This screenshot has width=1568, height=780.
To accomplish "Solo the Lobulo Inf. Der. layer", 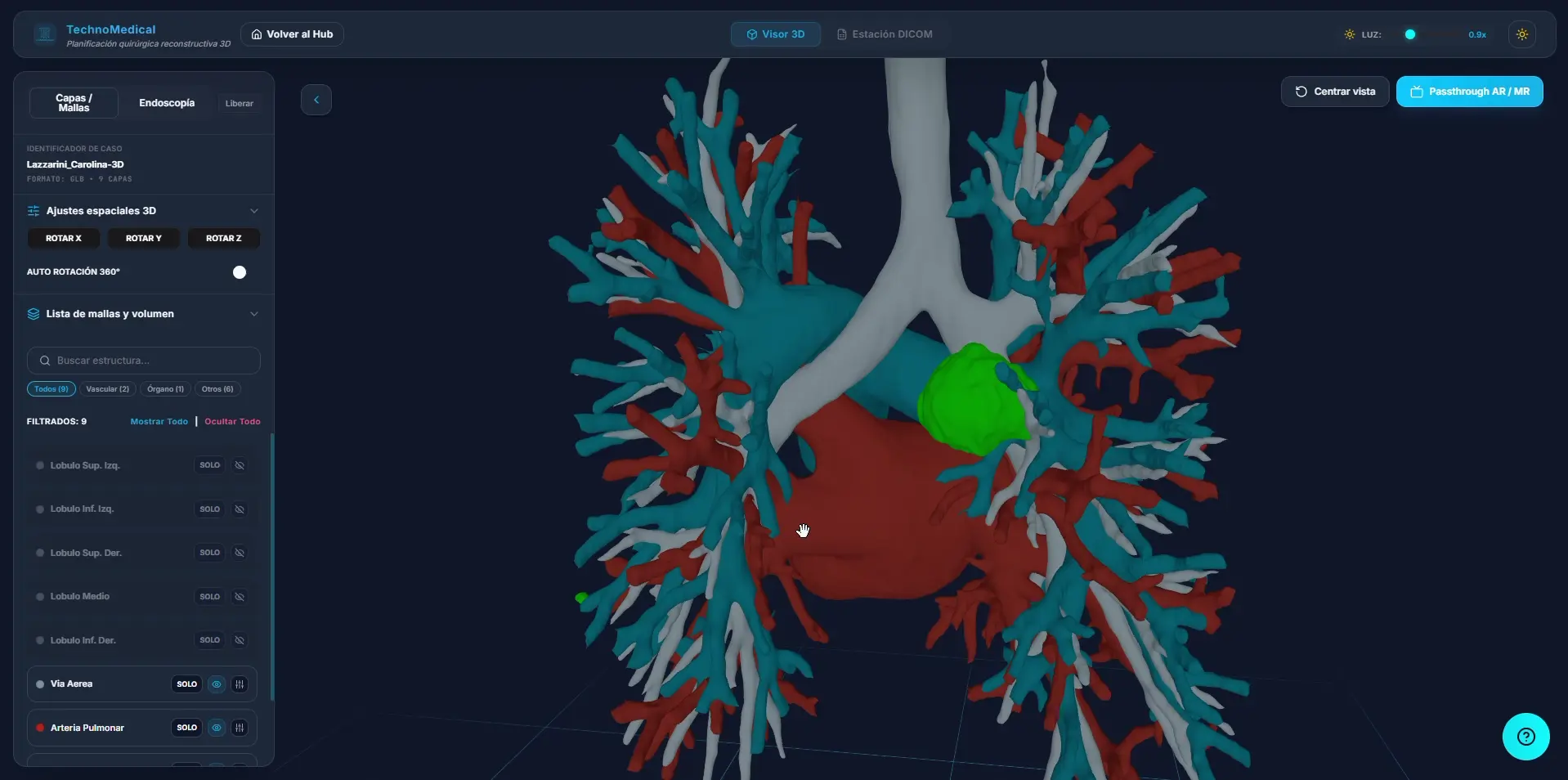I will click(210, 640).
